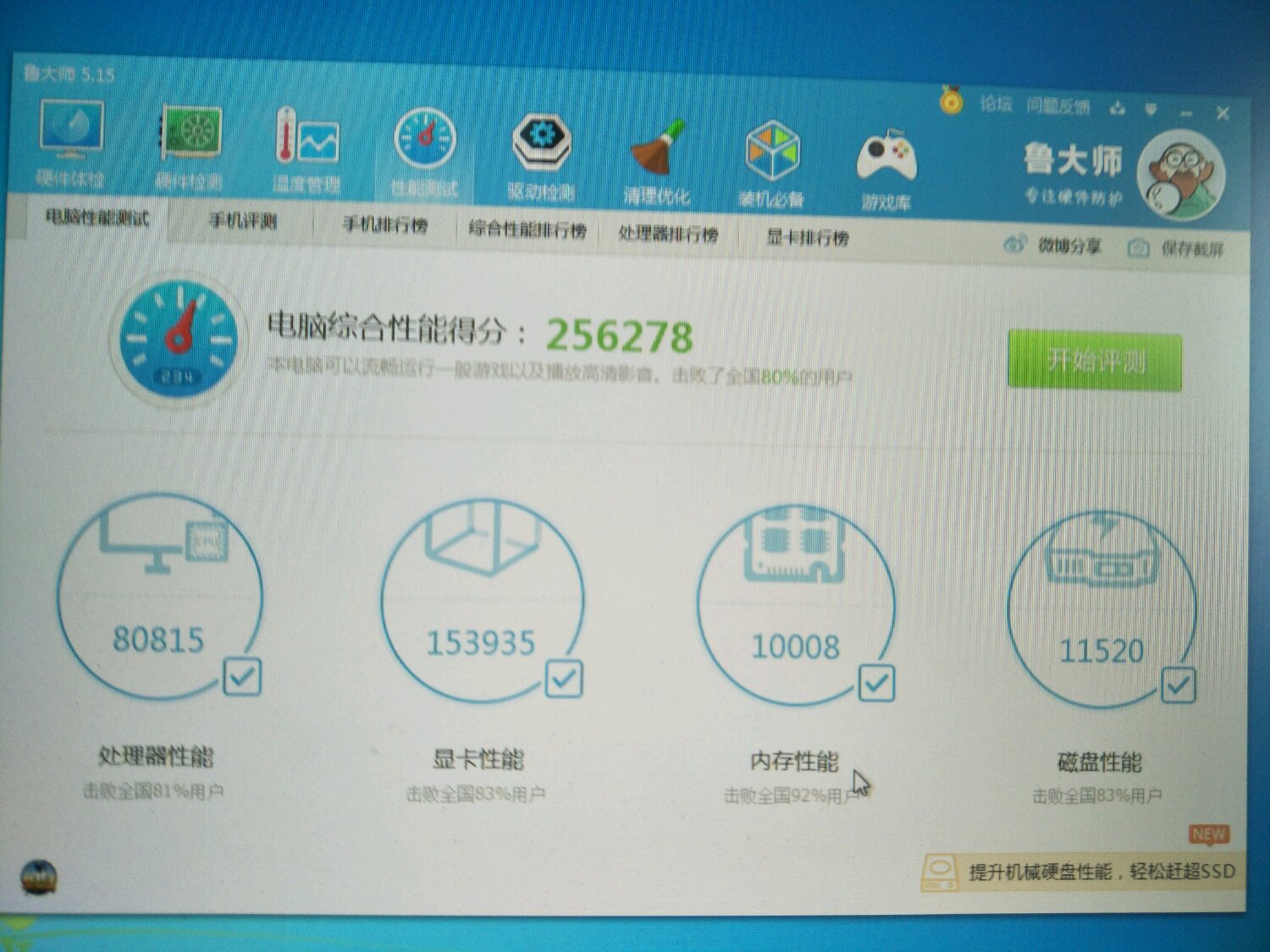
Task: Uncheck the 显卡性能 test checkbox
Action: (x=564, y=680)
